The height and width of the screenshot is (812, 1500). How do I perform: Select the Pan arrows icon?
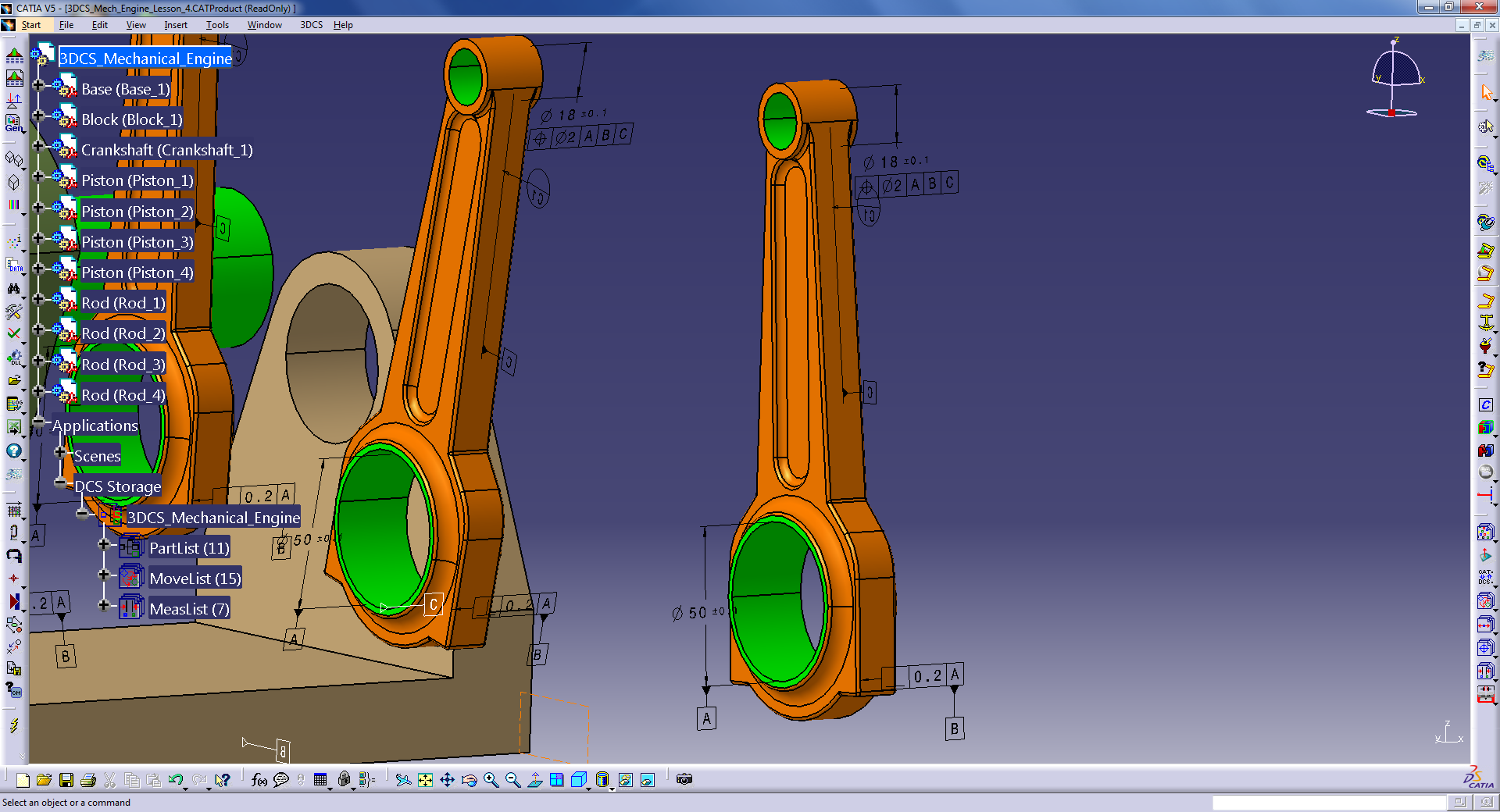click(x=447, y=780)
